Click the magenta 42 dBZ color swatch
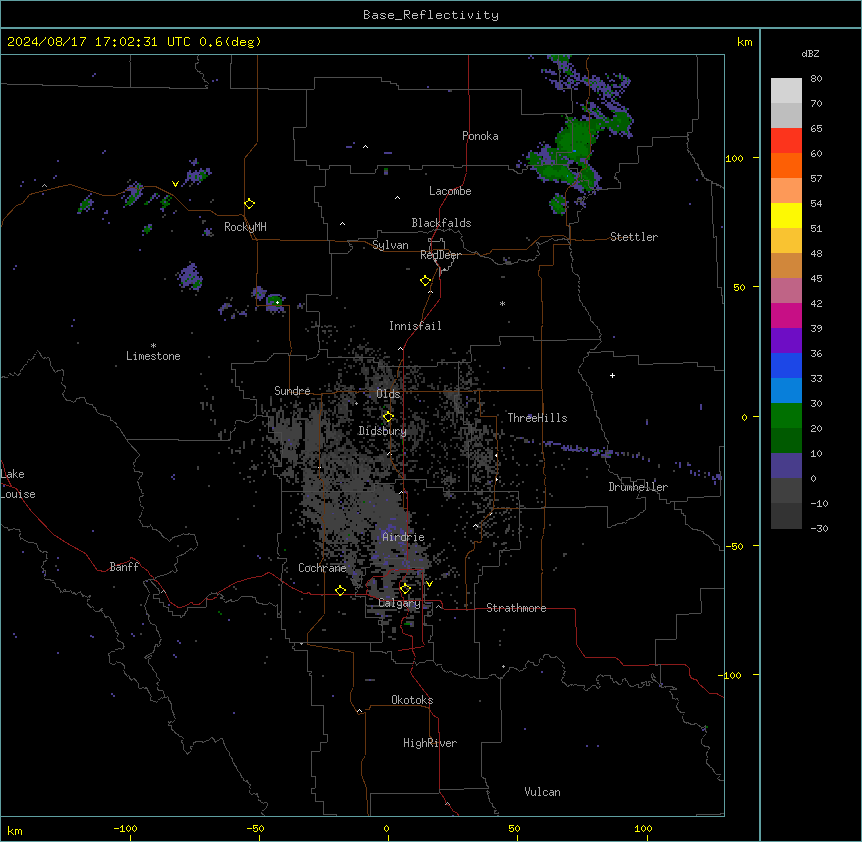The width and height of the screenshot is (862, 842). point(786,315)
